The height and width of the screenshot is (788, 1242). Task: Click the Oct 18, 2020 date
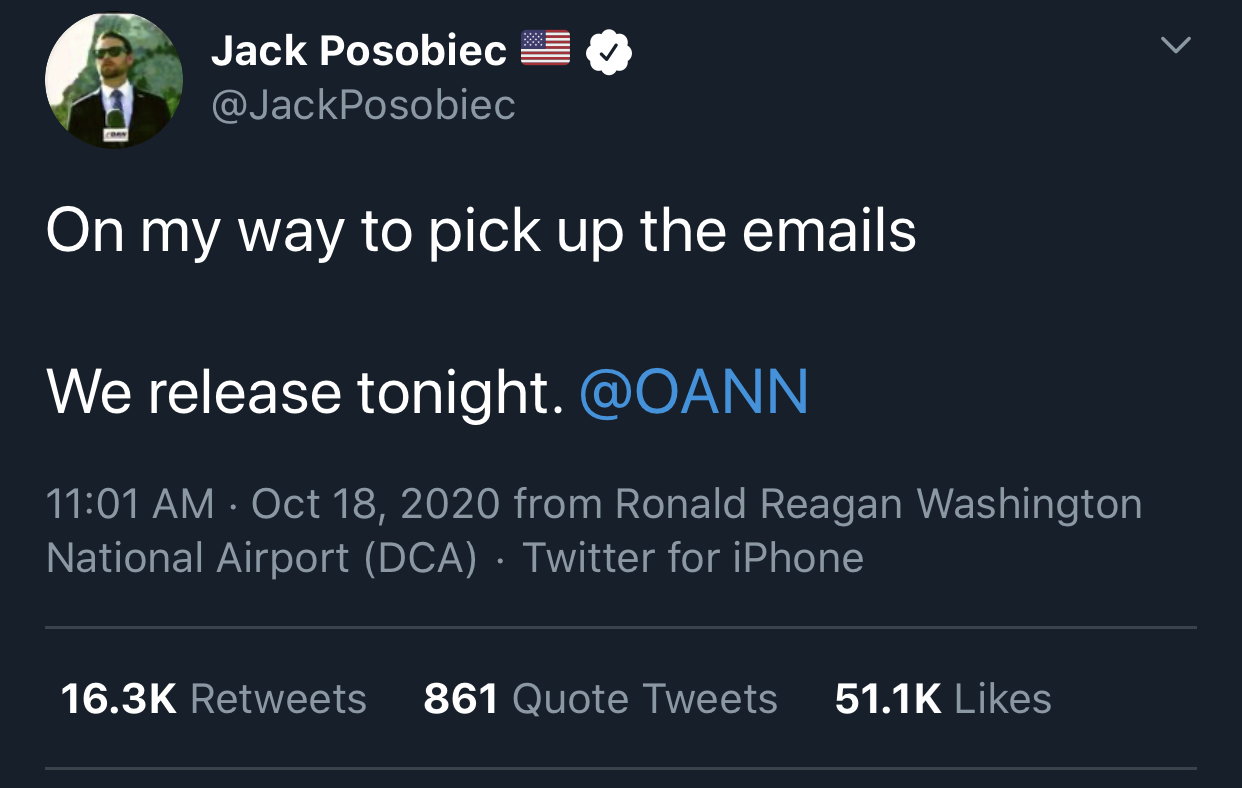tap(375, 504)
